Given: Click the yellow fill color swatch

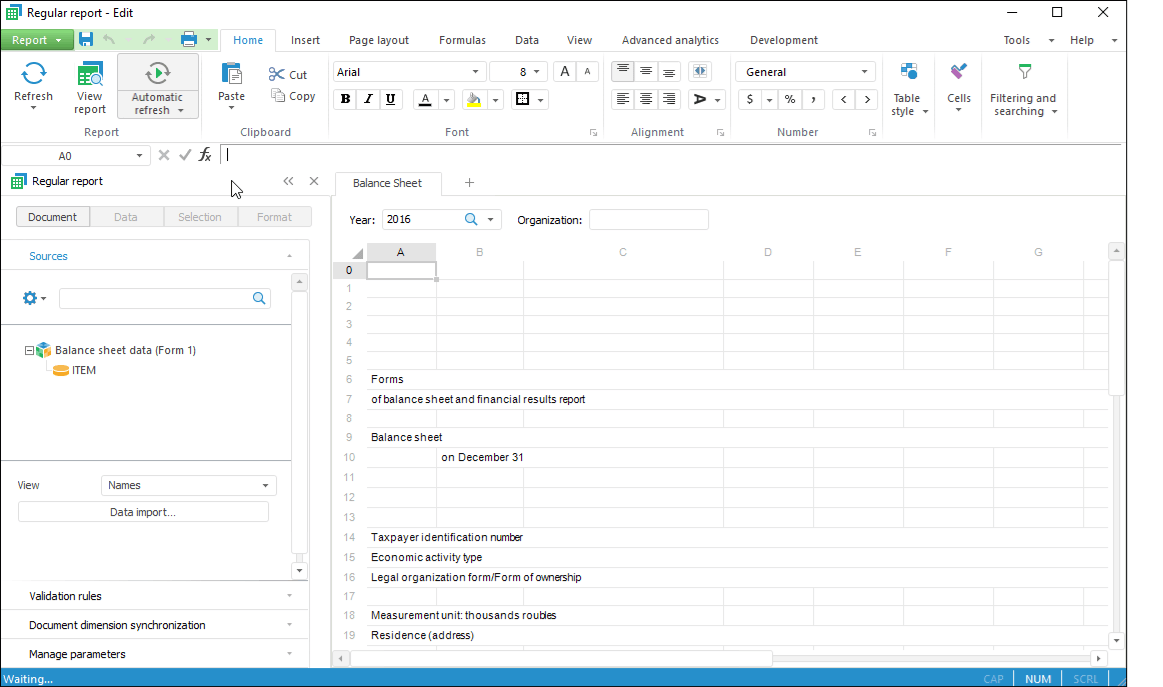Looking at the screenshot, I should pyautogui.click(x=474, y=99).
